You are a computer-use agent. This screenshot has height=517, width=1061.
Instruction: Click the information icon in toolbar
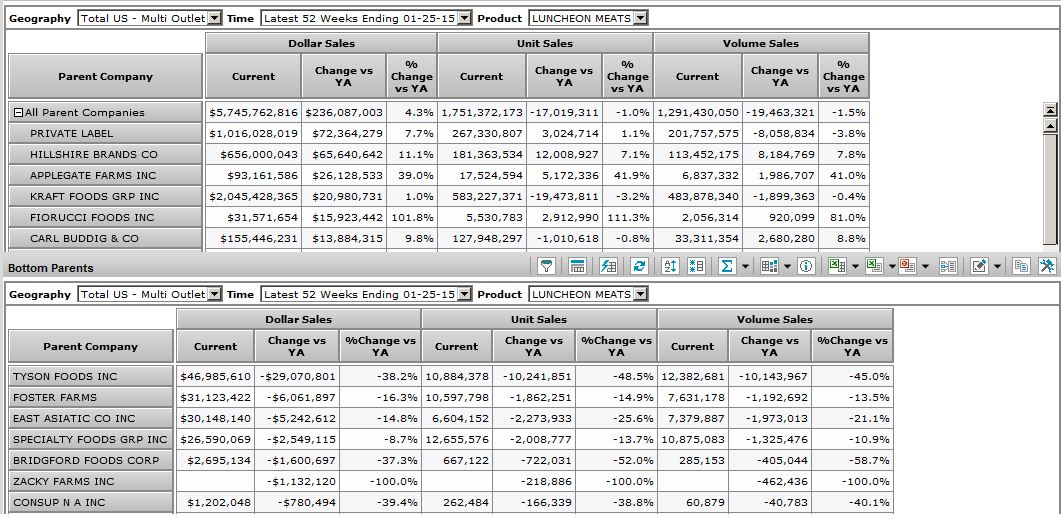coord(806,266)
